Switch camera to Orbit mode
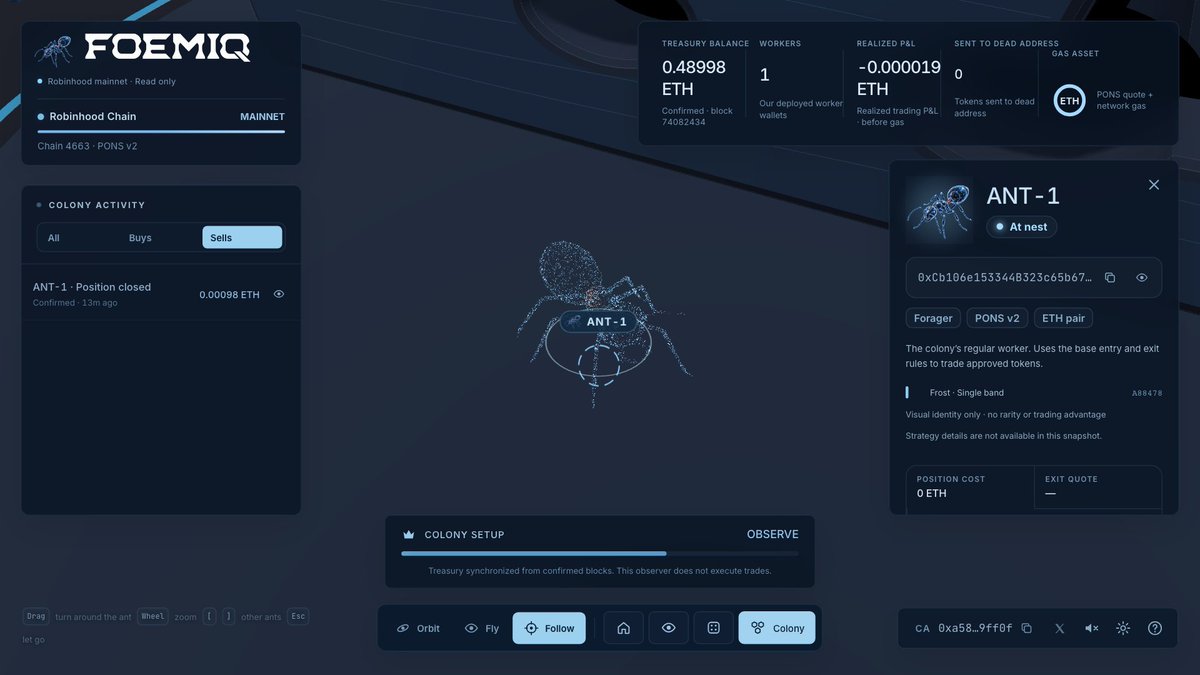This screenshot has width=1200, height=675. [x=418, y=628]
